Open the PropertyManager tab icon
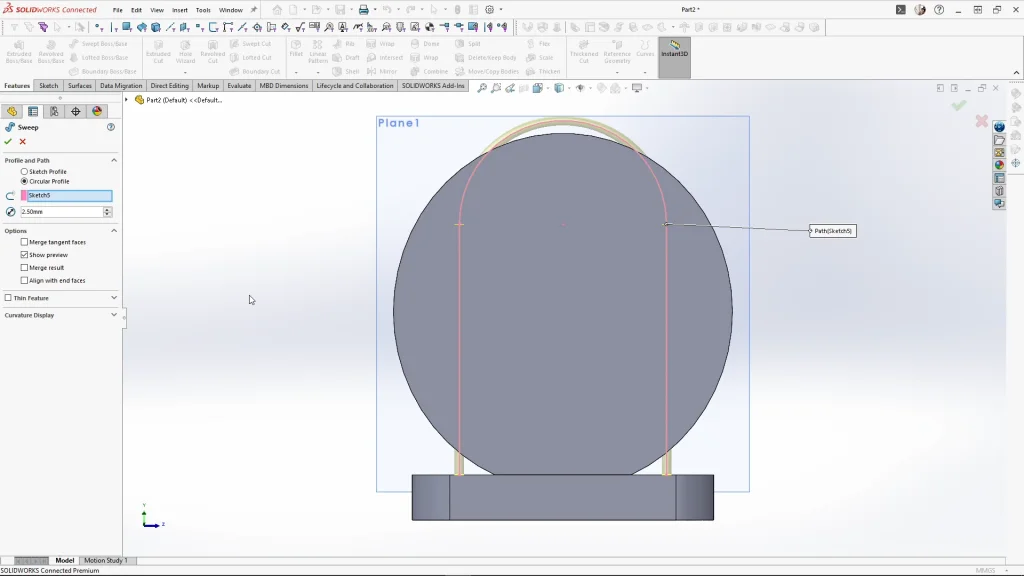1024x576 pixels. [x=33, y=112]
